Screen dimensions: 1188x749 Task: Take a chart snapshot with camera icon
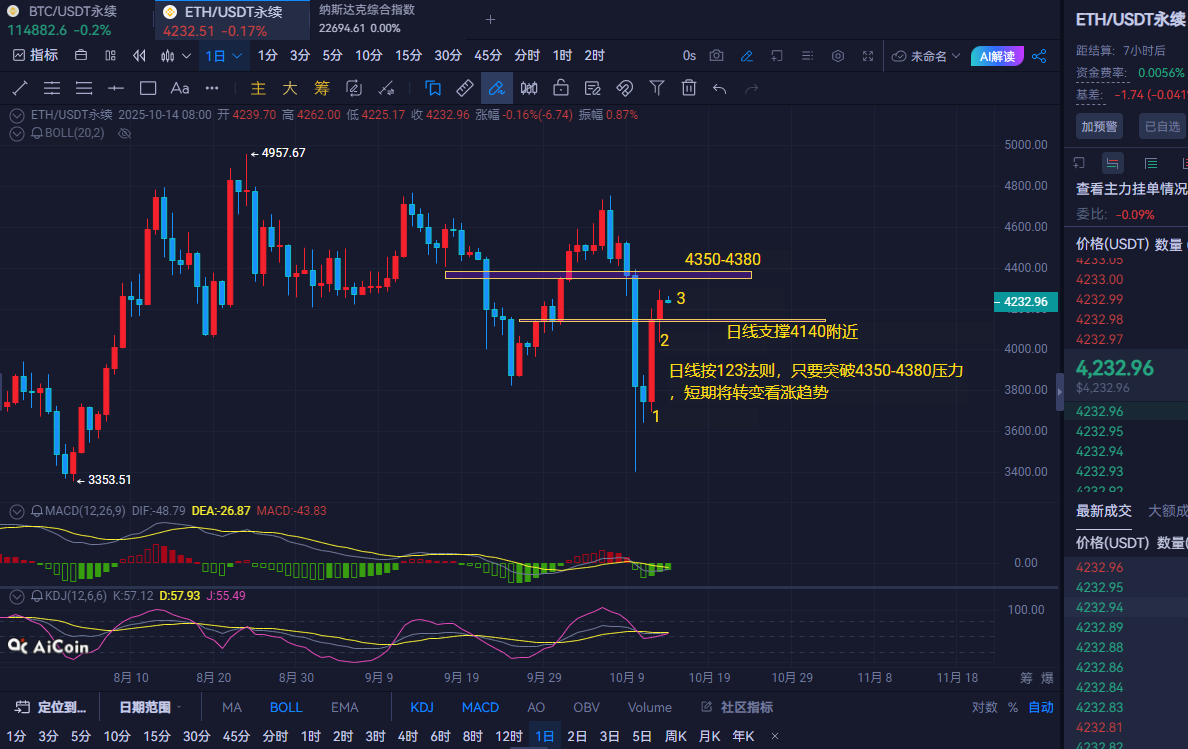pos(716,56)
